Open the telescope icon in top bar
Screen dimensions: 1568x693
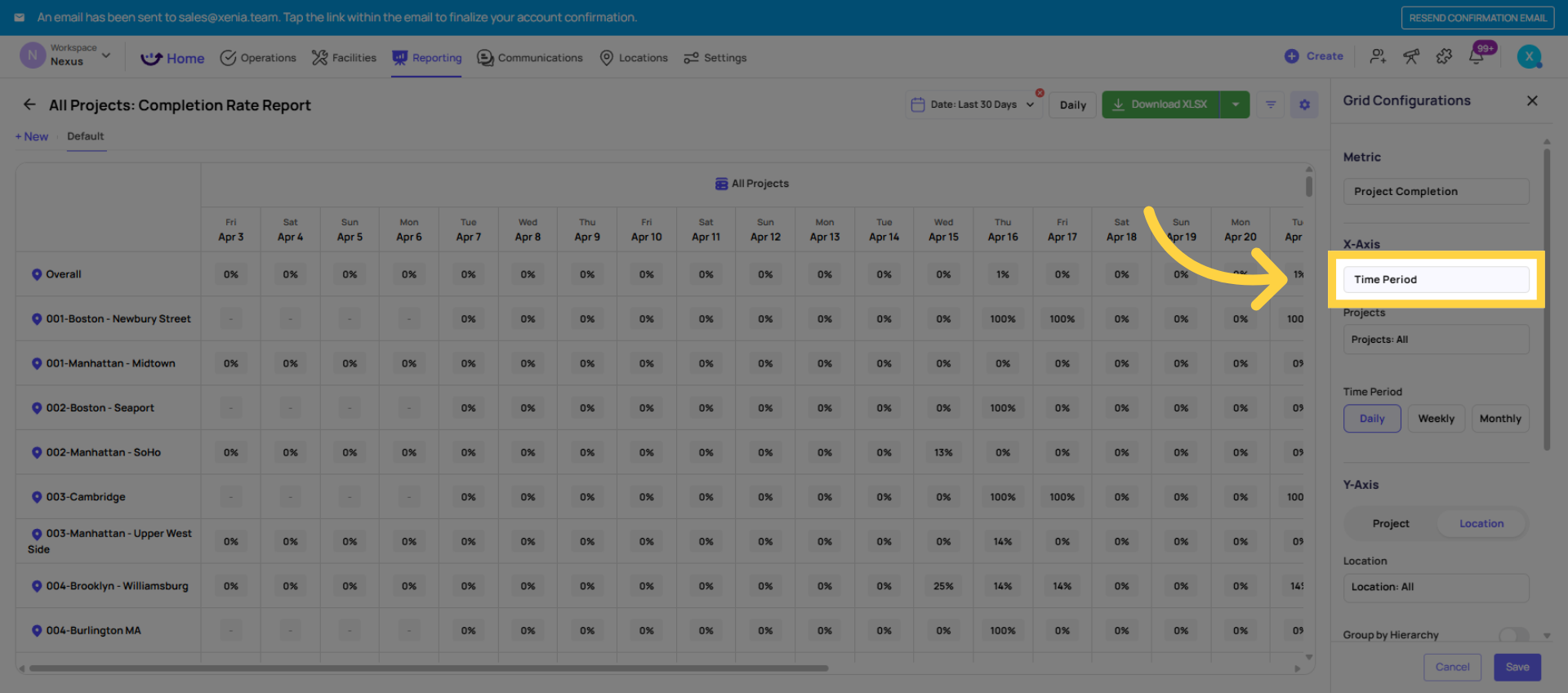1411,56
